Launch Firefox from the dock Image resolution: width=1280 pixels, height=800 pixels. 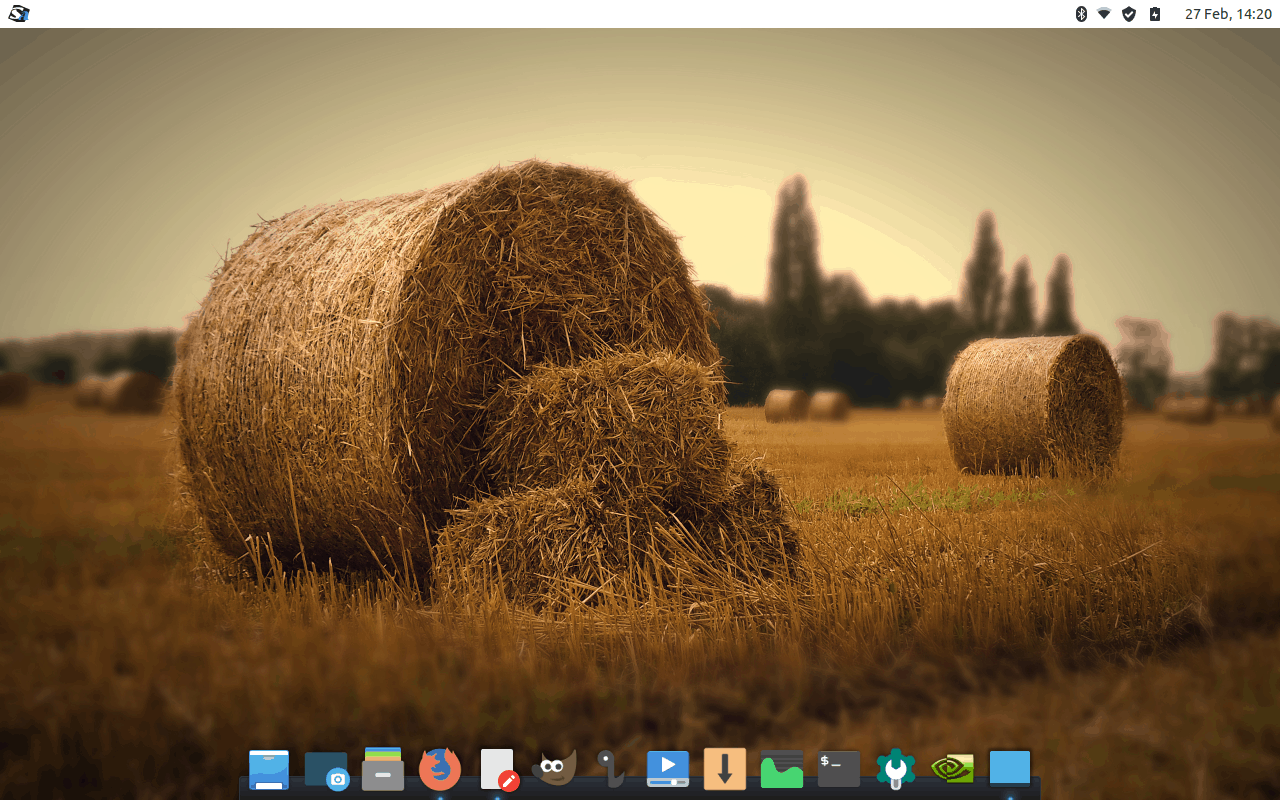440,769
